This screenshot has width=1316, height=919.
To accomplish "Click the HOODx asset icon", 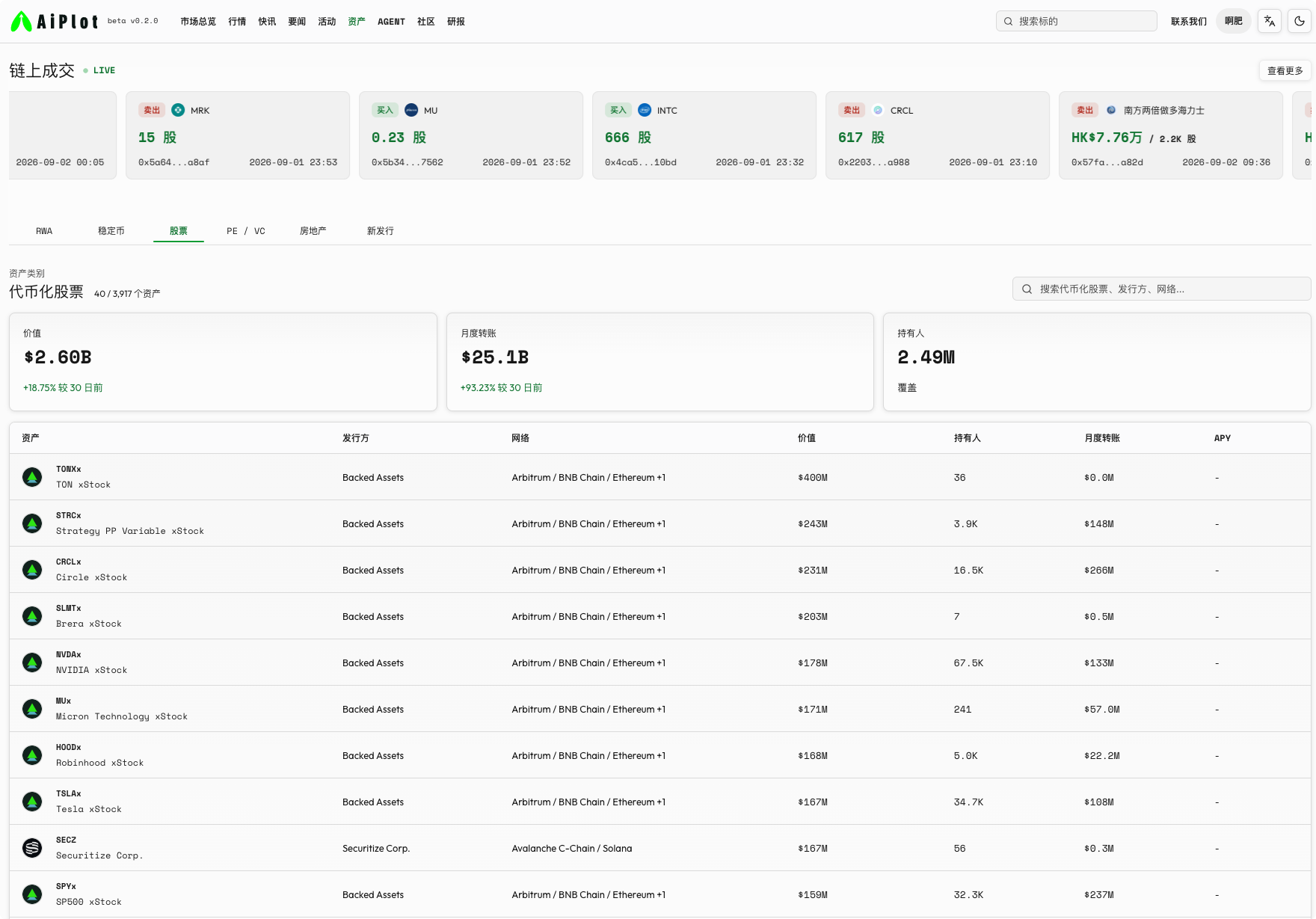I will point(32,755).
